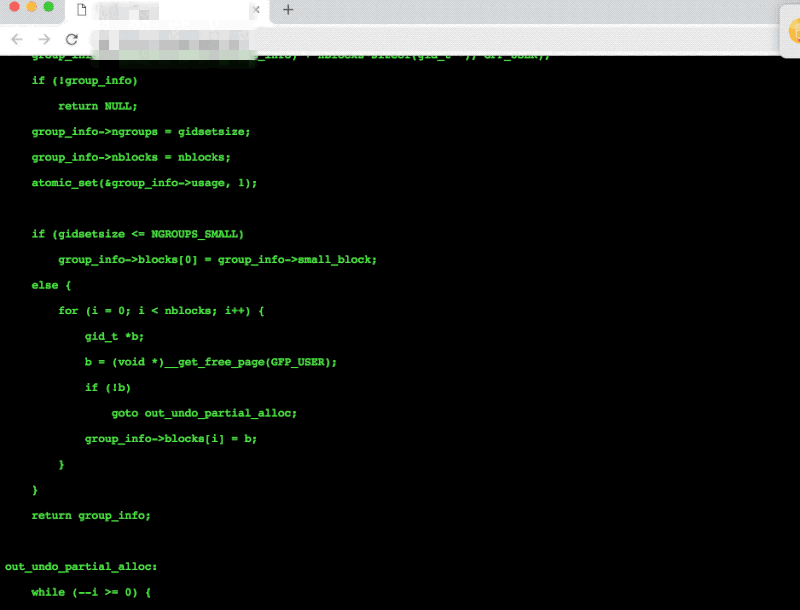Click line 'group_info->ngroups = gidsetsize;'
Screen dimensions: 800x610
pos(141,132)
